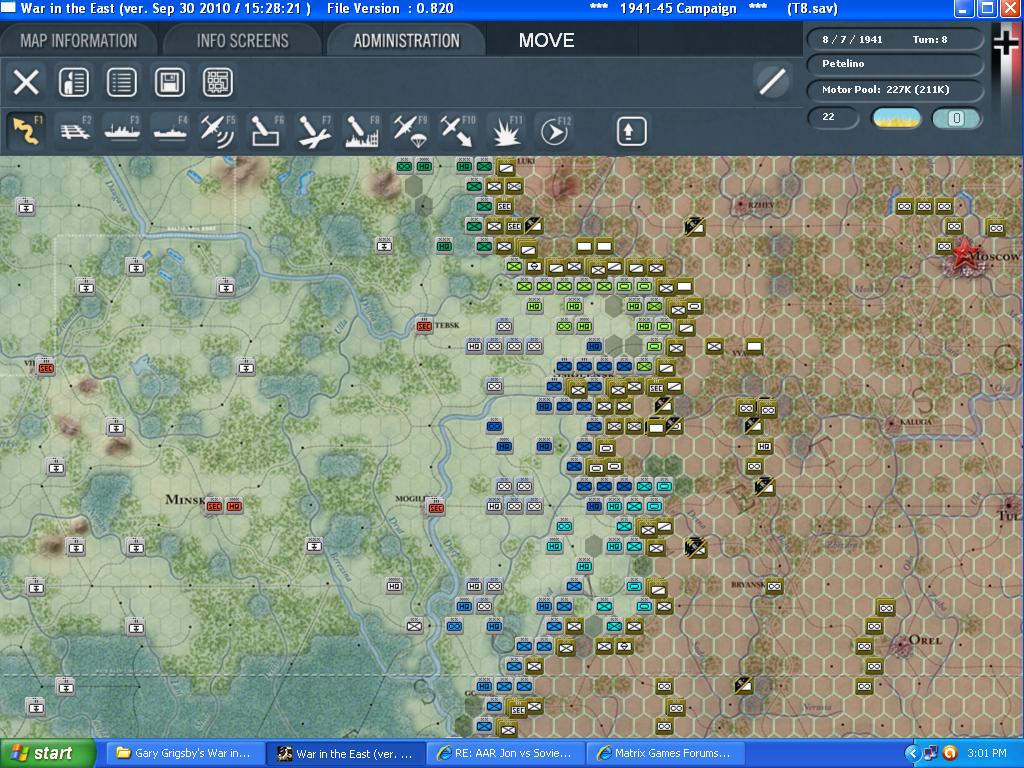Viewport: 1024px width, 768px height.
Task: Select the MOVE tab
Action: point(547,40)
